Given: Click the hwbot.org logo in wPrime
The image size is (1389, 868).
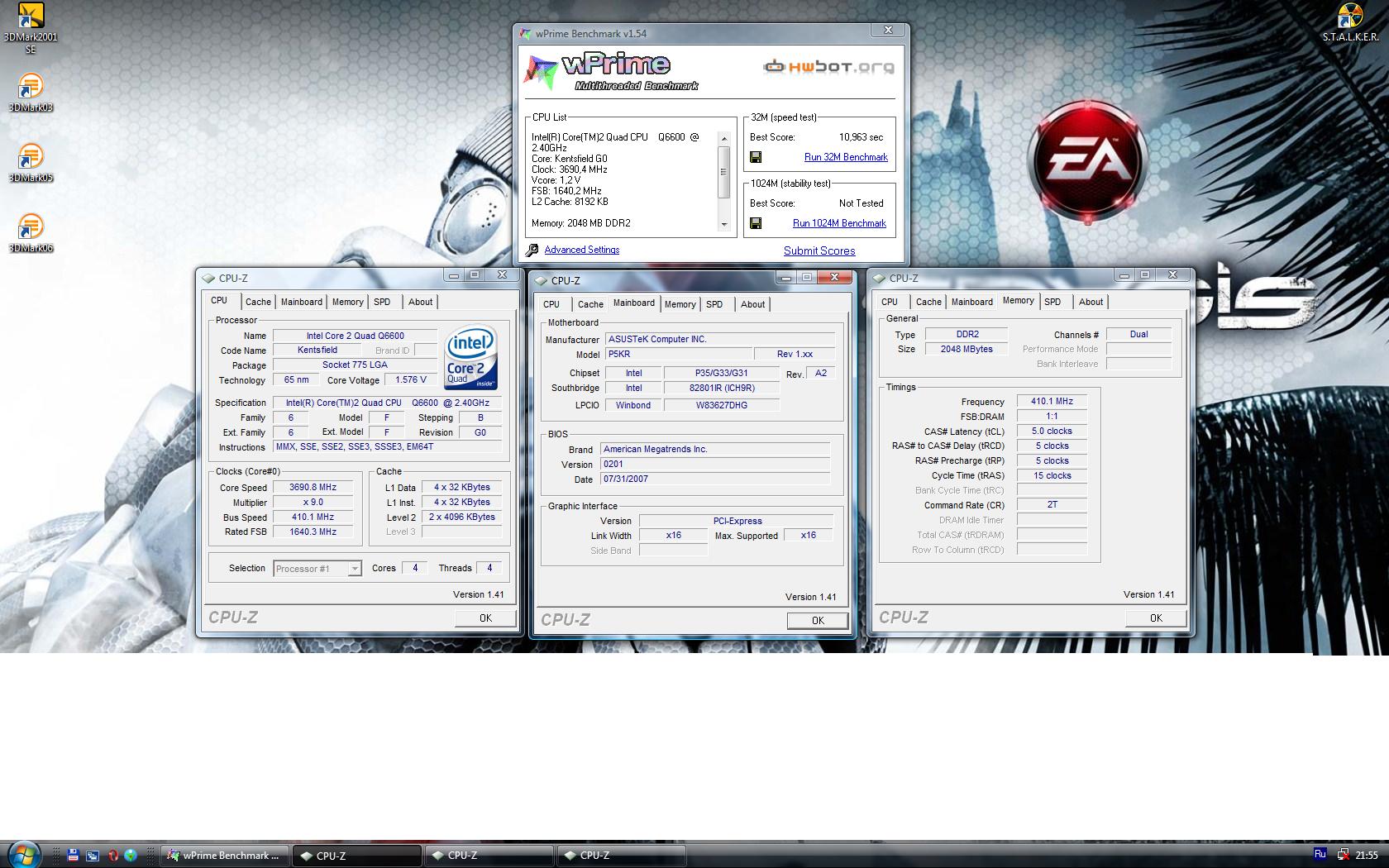Looking at the screenshot, I should click(x=828, y=66).
